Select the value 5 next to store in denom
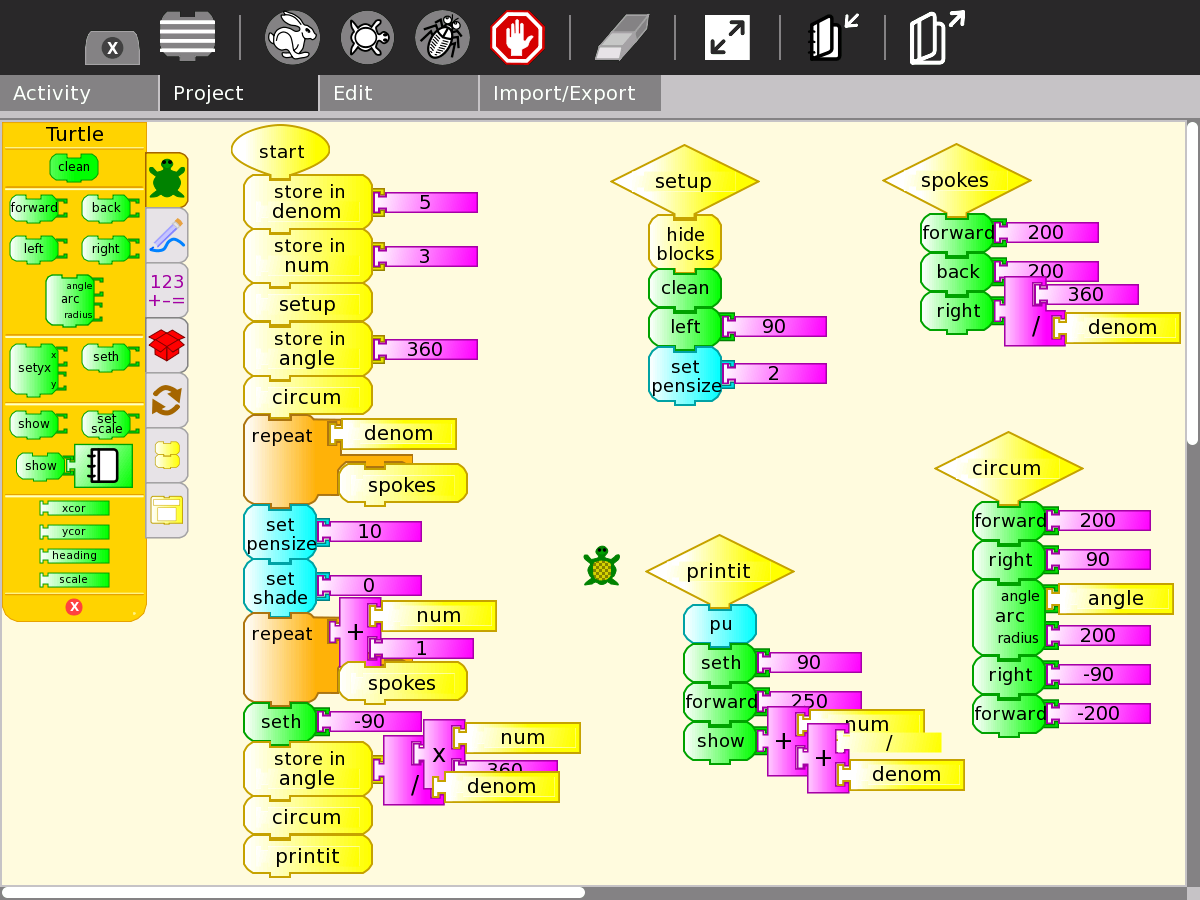Screen dimensions: 1200x900 425,203
